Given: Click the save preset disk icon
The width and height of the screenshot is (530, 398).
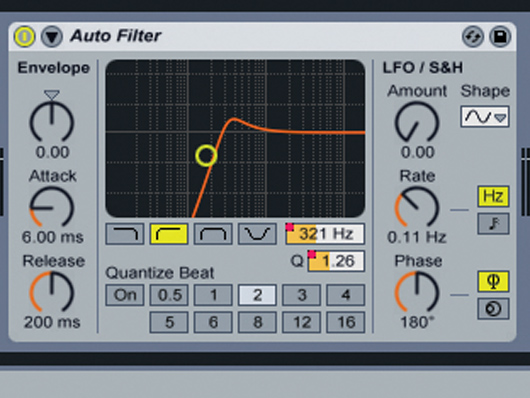Looking at the screenshot, I should point(500,37).
